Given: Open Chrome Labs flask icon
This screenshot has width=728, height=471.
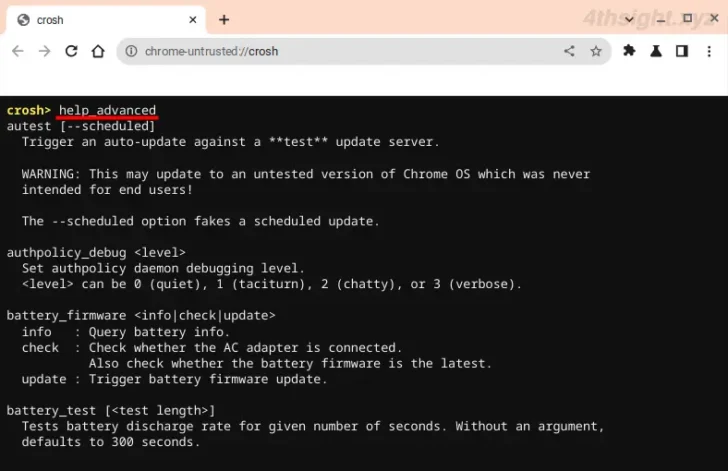Looking at the screenshot, I should point(656,51).
